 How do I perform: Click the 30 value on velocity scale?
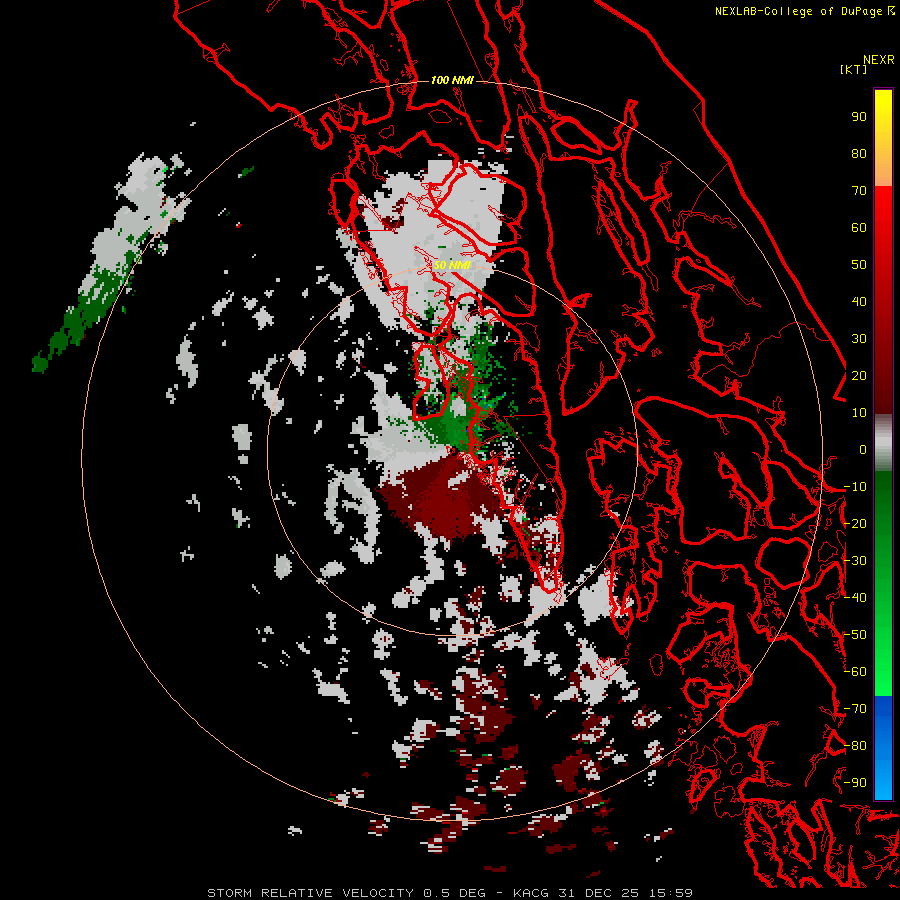pos(859,339)
